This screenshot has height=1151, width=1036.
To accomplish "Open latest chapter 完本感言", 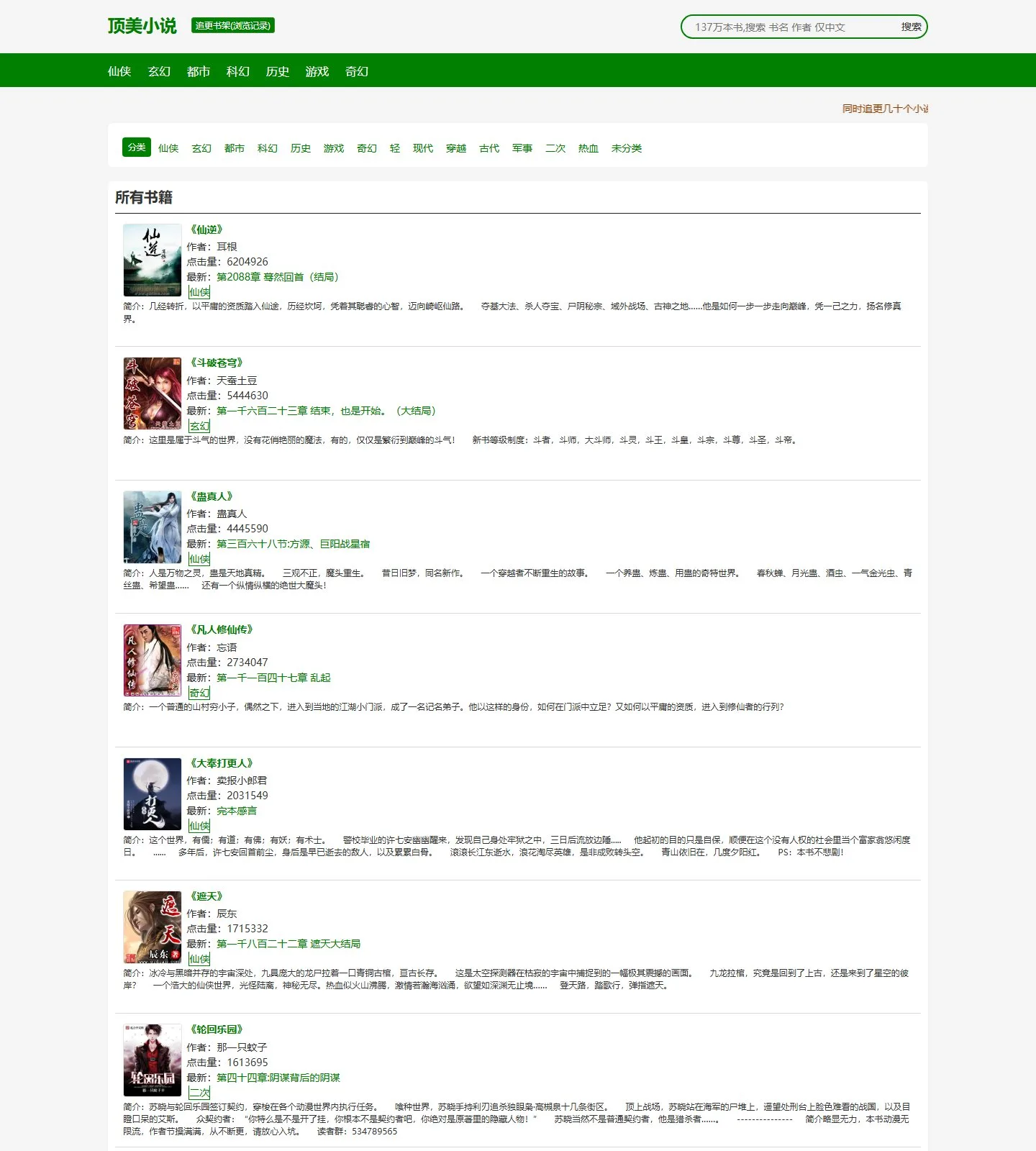I will click(237, 811).
